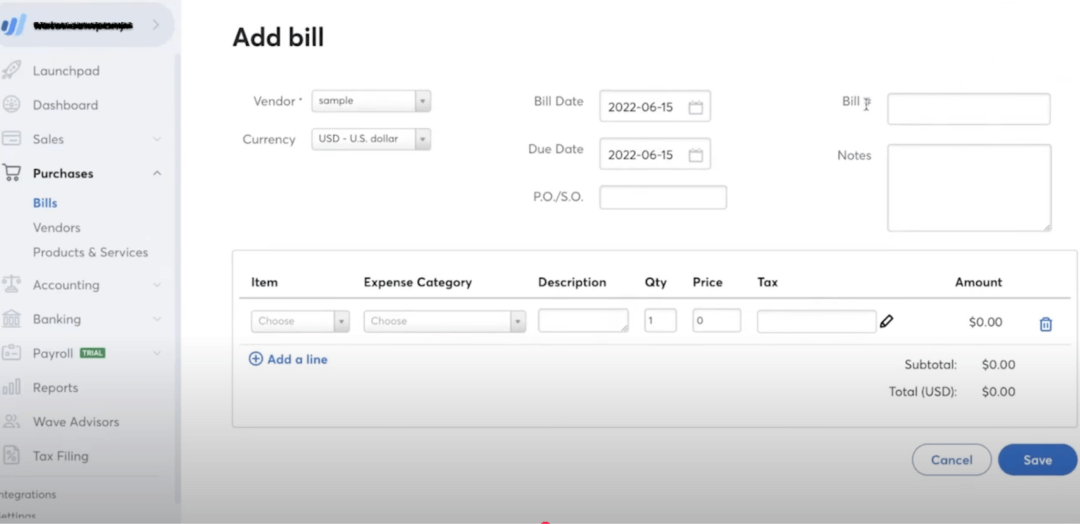This screenshot has width=1080, height=524.
Task: Expand the business name switcher chevron
Action: pyautogui.click(x=156, y=25)
